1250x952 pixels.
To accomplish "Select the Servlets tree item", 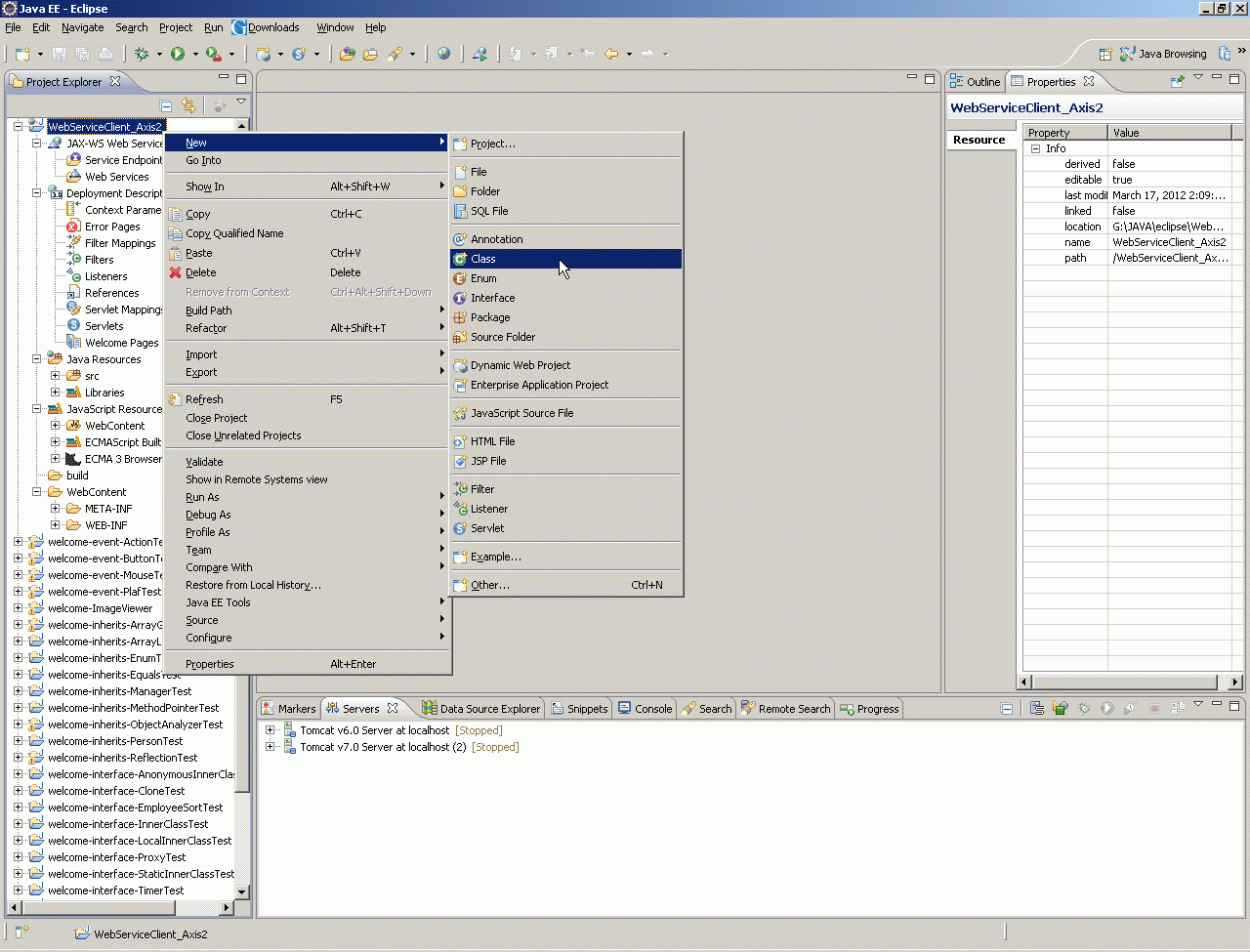I will pos(104,326).
